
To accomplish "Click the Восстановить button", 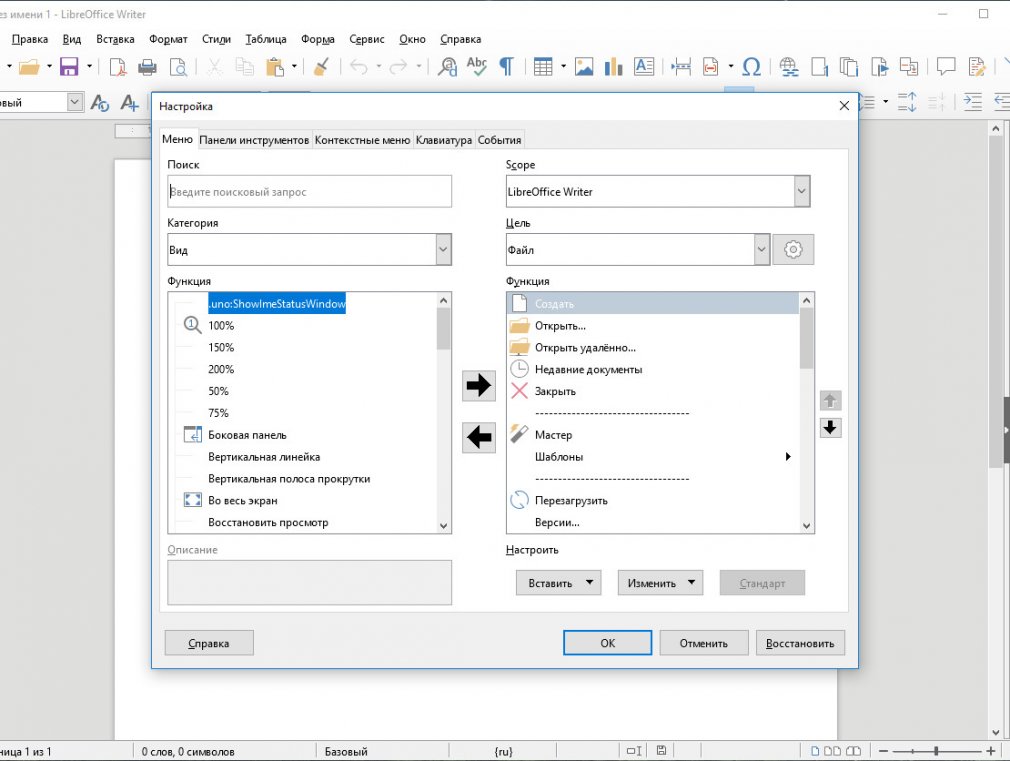I will pos(800,642).
